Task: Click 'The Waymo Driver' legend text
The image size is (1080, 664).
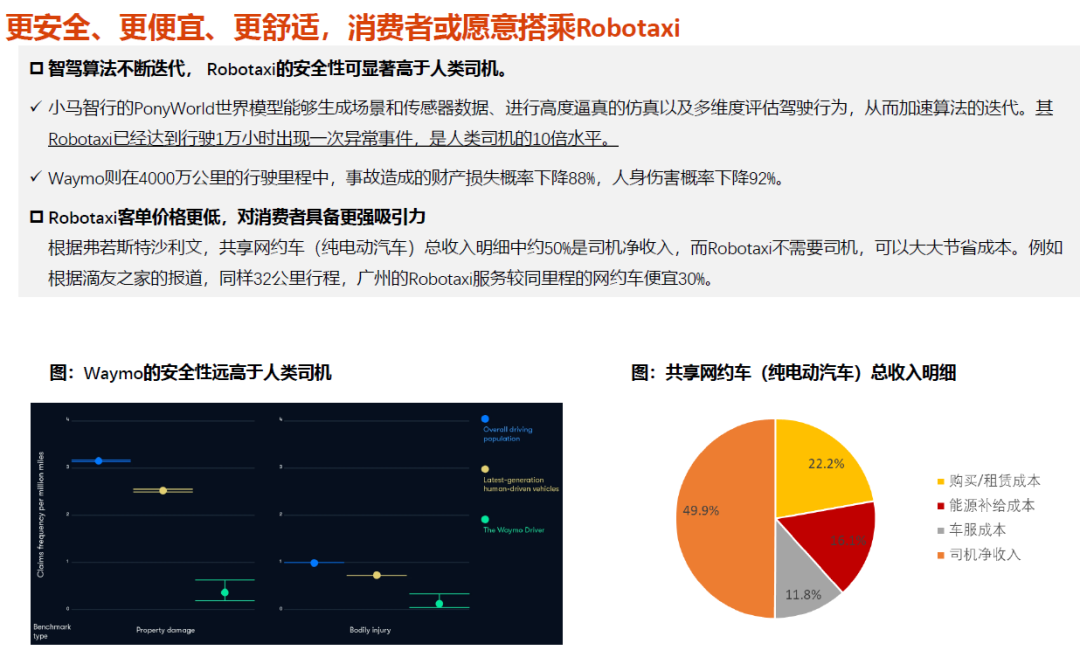Action: point(514,530)
